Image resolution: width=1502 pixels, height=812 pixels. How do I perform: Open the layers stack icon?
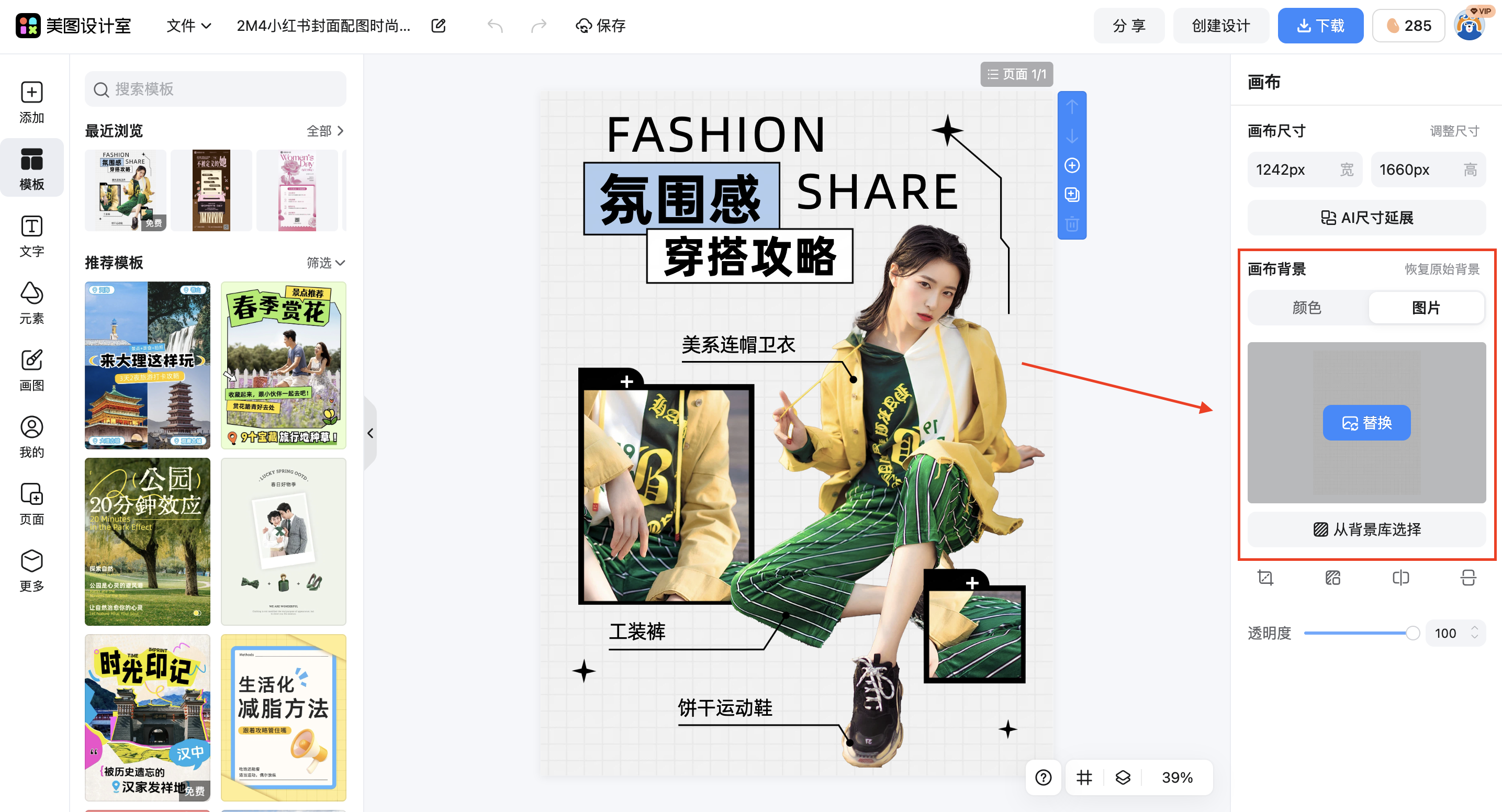coord(1123,777)
